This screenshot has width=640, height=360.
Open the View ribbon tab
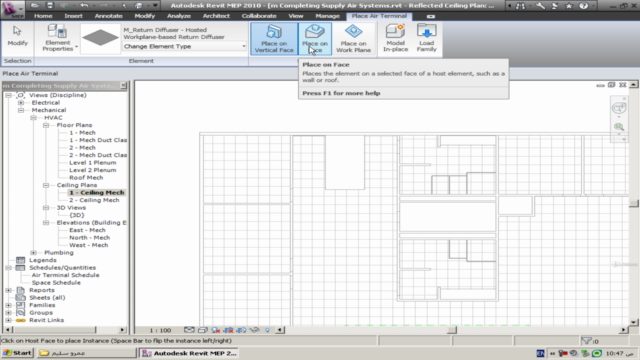coord(296,16)
